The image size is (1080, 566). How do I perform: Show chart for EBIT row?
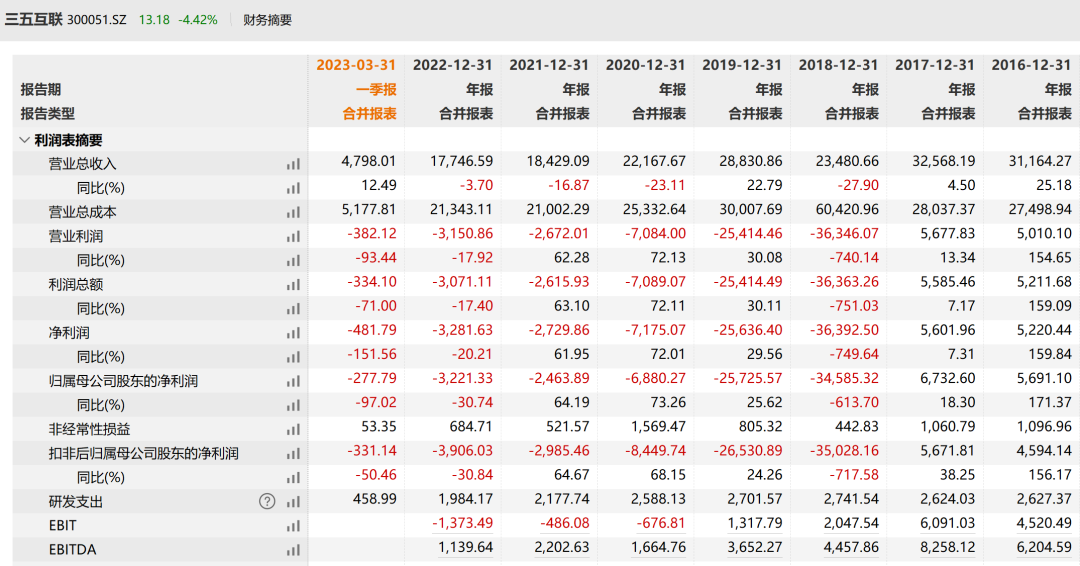pos(293,526)
